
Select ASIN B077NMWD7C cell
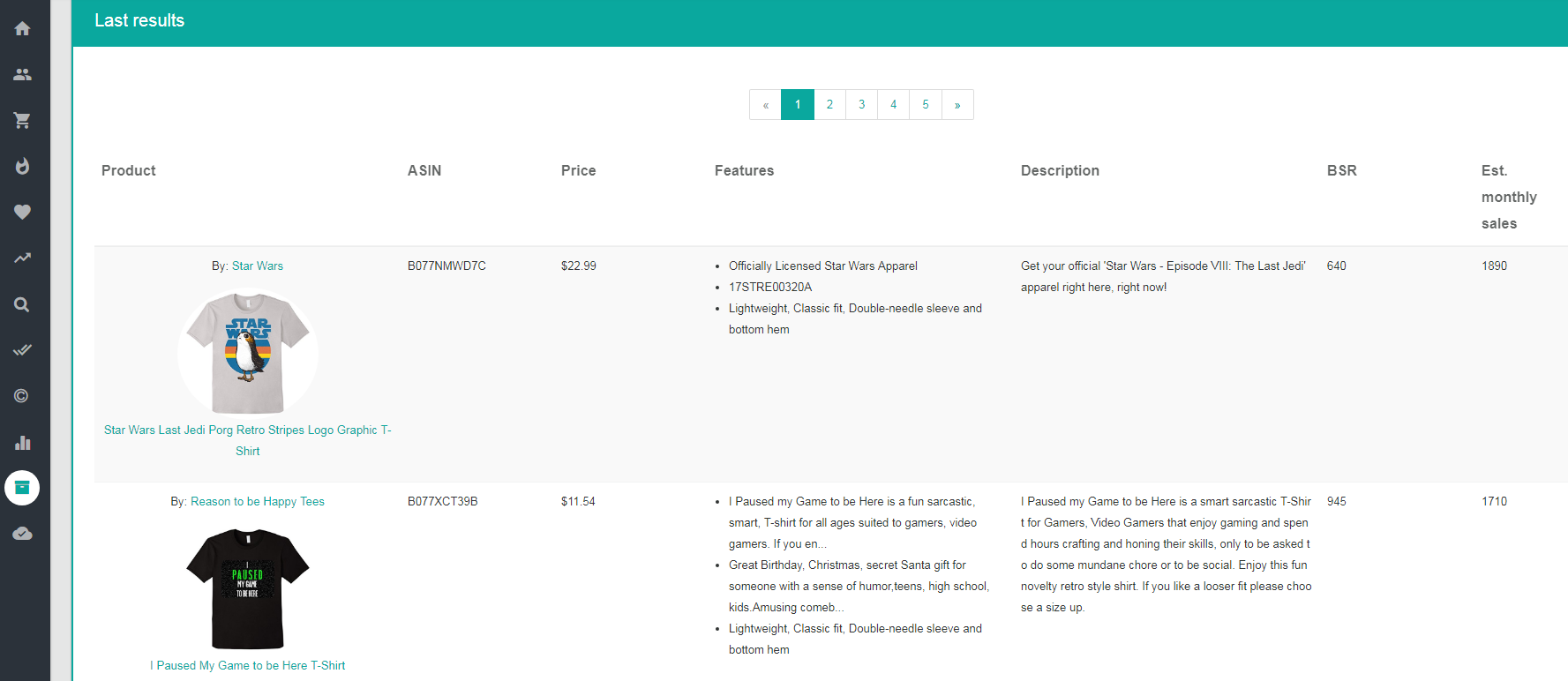tap(446, 266)
